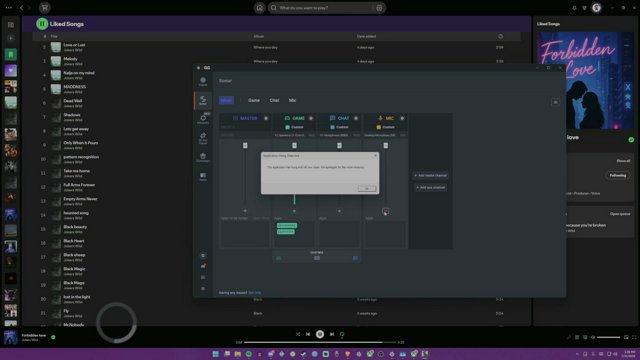Select the song Dead Wall in Liked Songs
The height and width of the screenshot is (360, 640).
click(x=73, y=101)
